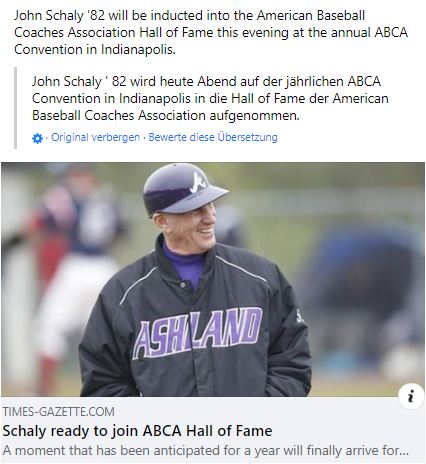Click the ASHLAND lettering on the jacket

[x=197, y=333]
